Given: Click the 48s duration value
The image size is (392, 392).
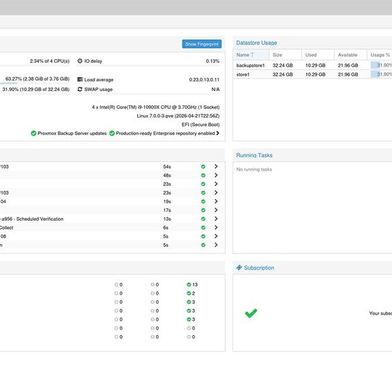Looking at the screenshot, I should point(167,175).
